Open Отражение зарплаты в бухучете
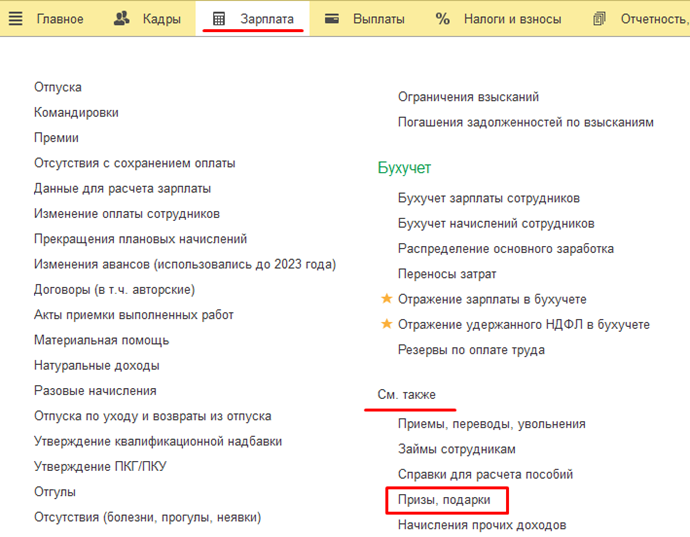Viewport: 690px width, 537px height. click(492, 299)
